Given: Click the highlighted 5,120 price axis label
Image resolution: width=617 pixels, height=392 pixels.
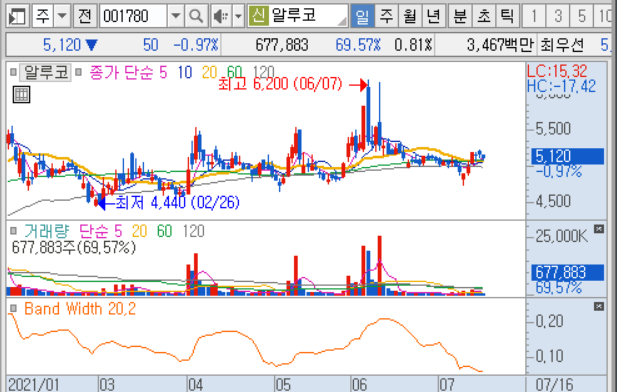Looking at the screenshot, I should pyautogui.click(x=567, y=156).
